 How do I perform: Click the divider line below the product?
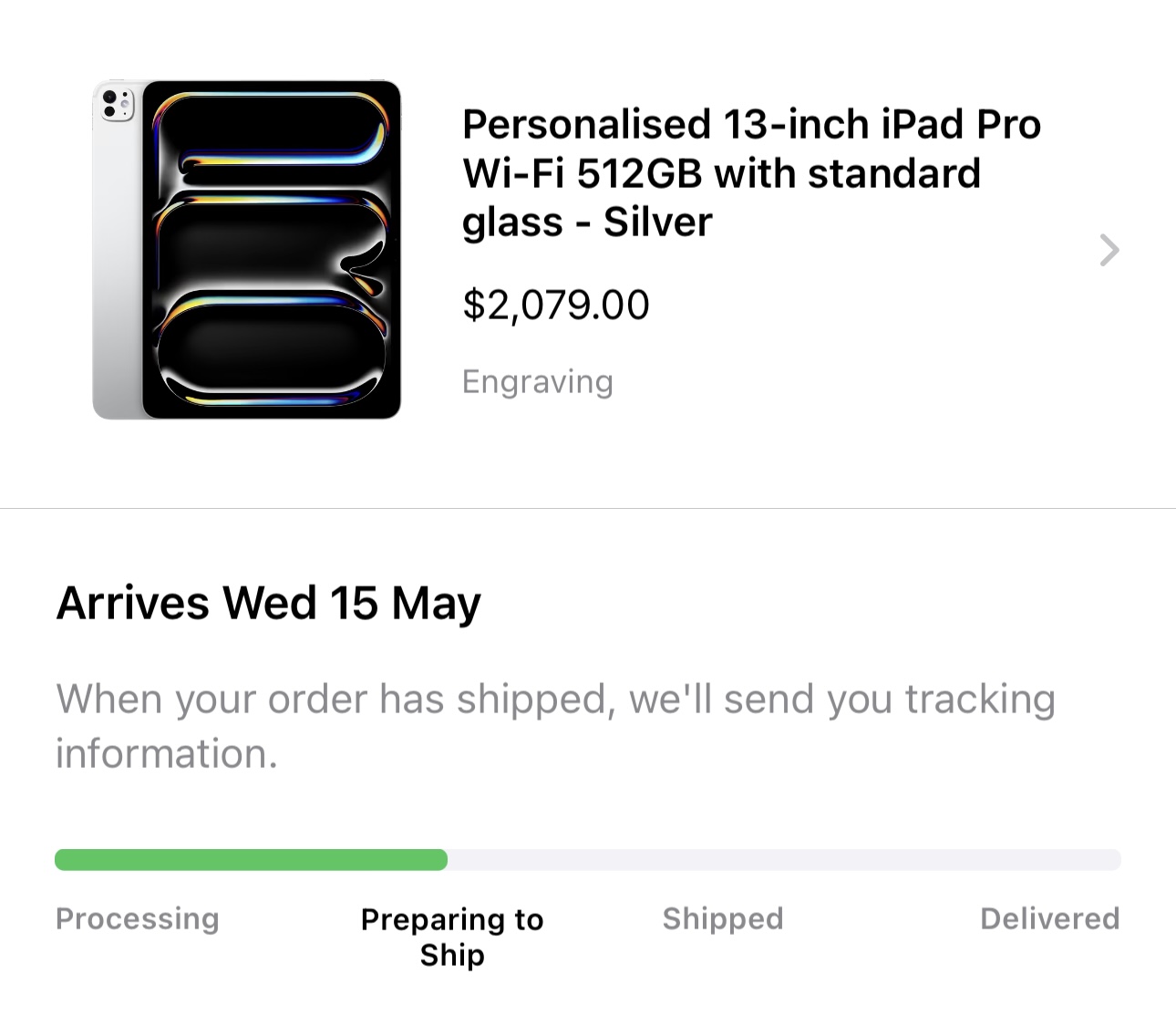coord(588,508)
